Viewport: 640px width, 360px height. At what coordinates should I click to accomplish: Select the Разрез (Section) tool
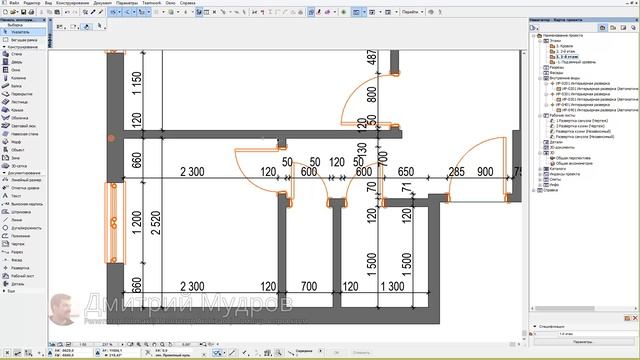23,252
